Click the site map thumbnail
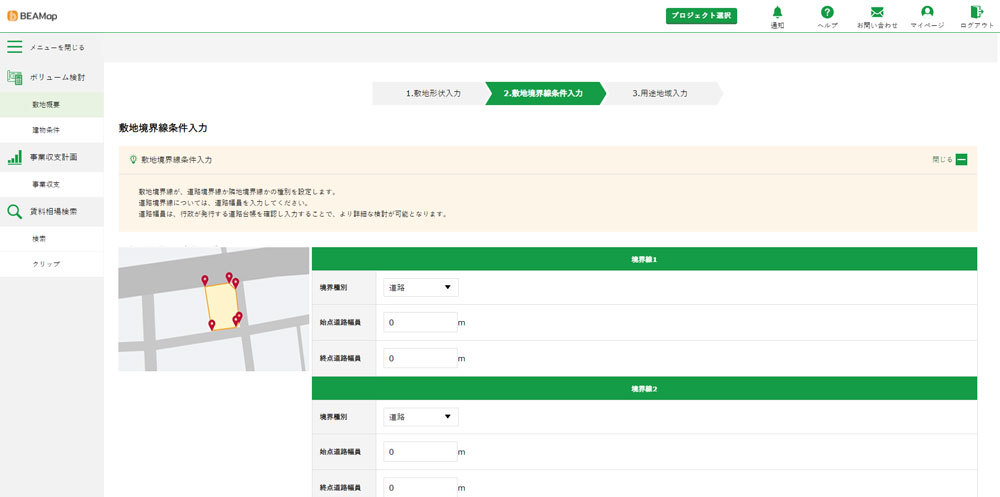Viewport: 1000px width, 497px height. point(213,309)
